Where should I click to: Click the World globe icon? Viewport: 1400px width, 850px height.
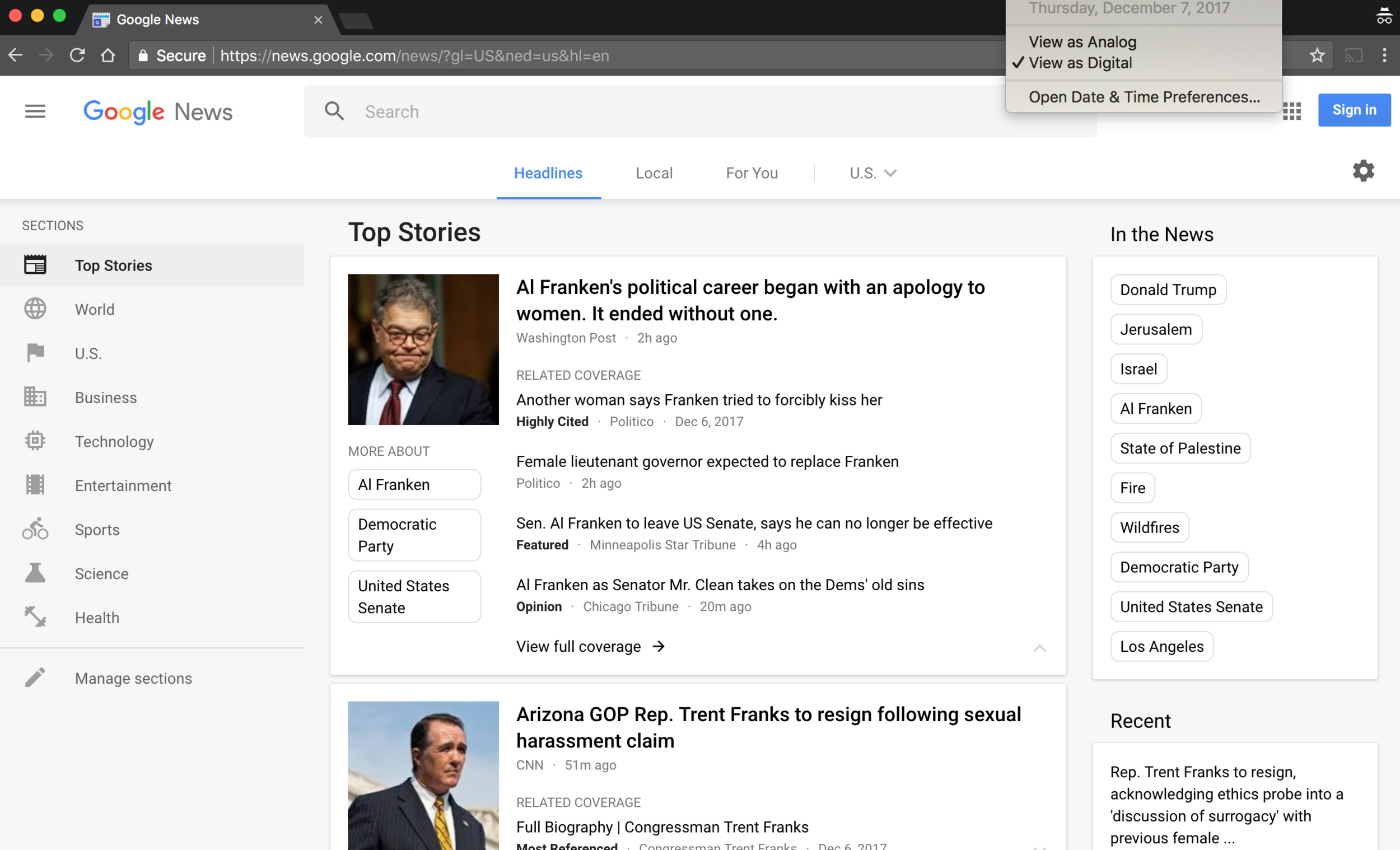click(35, 309)
